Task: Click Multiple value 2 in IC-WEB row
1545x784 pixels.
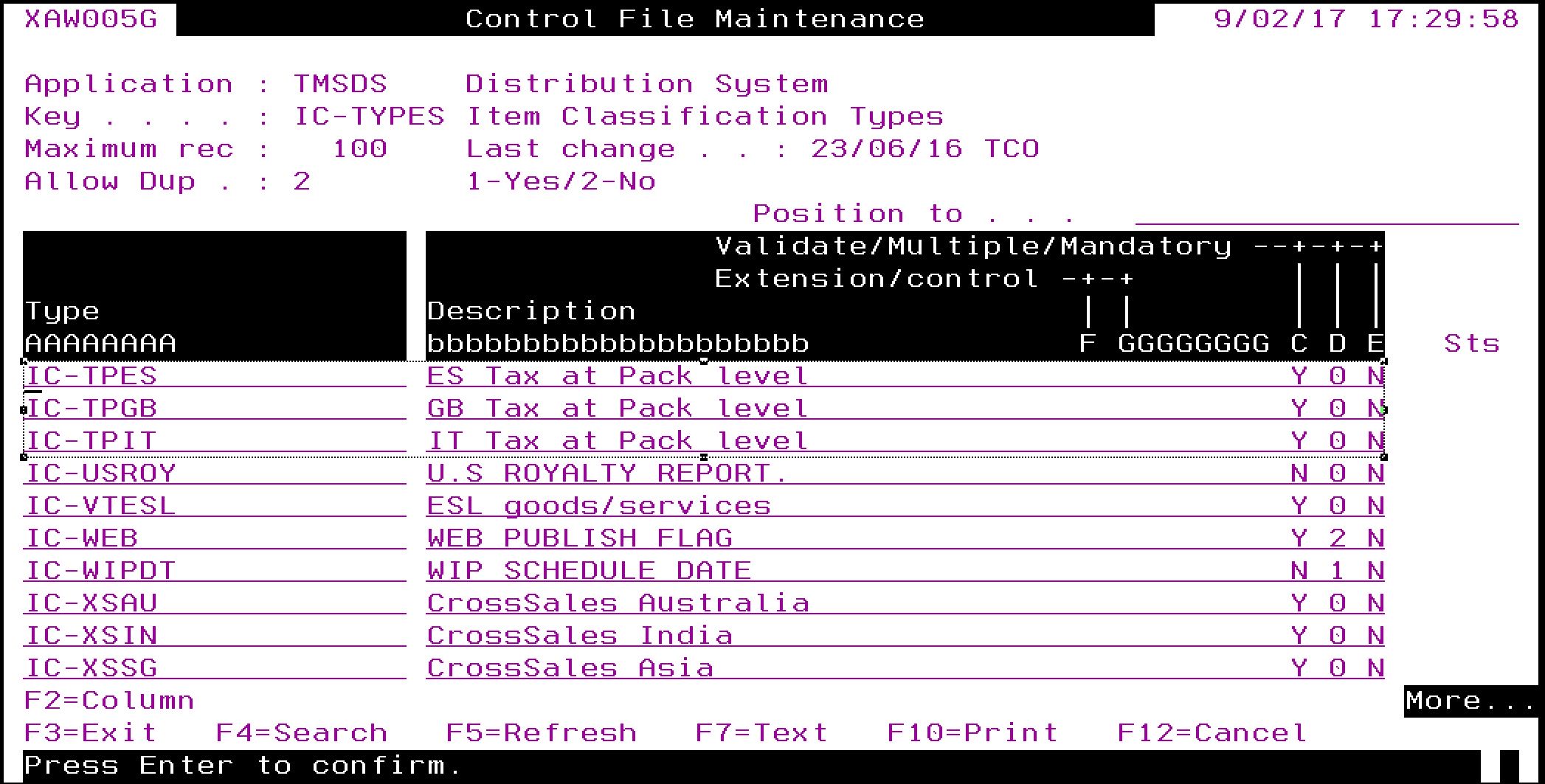Action: point(1338,538)
